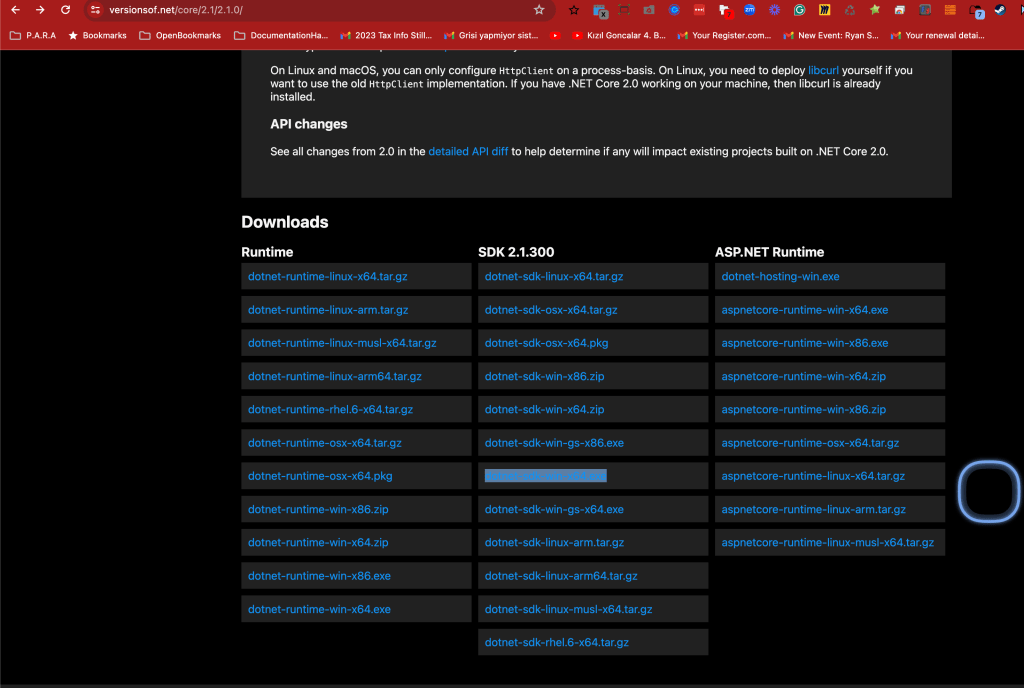Download dotnet-sdk-win-gs-x64.exe
Image resolution: width=1024 pixels, height=688 pixels.
(x=554, y=509)
